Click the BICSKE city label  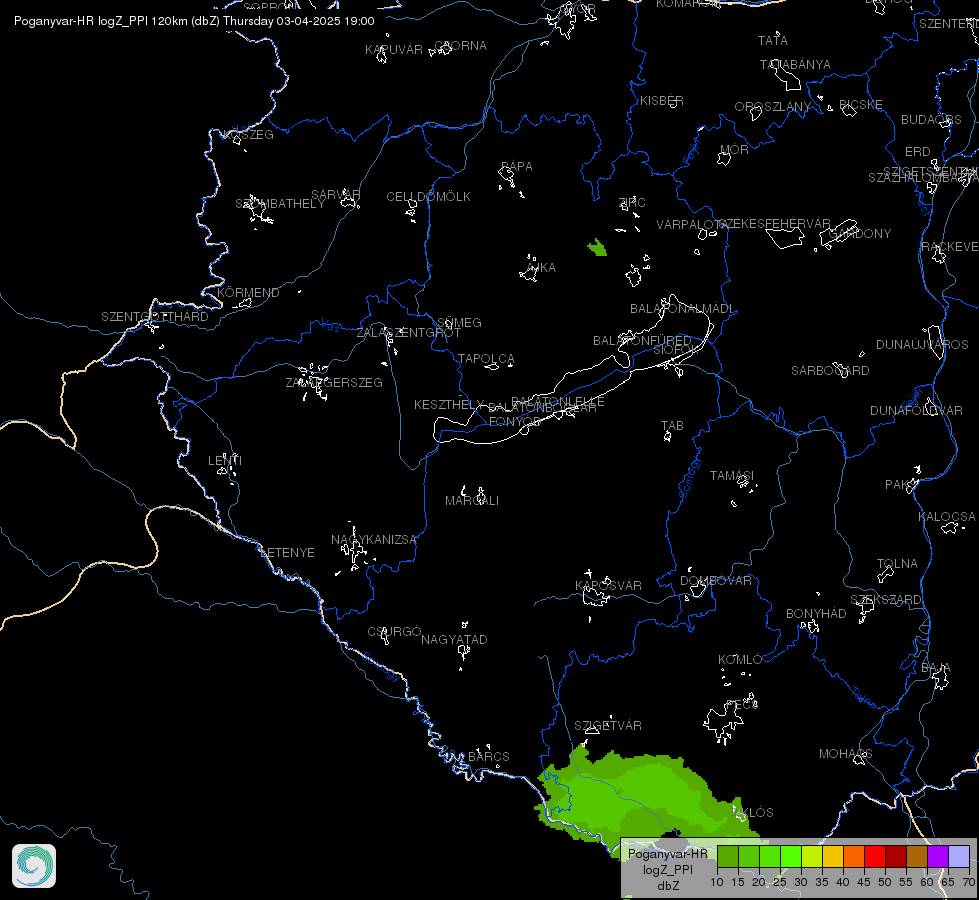tap(860, 105)
